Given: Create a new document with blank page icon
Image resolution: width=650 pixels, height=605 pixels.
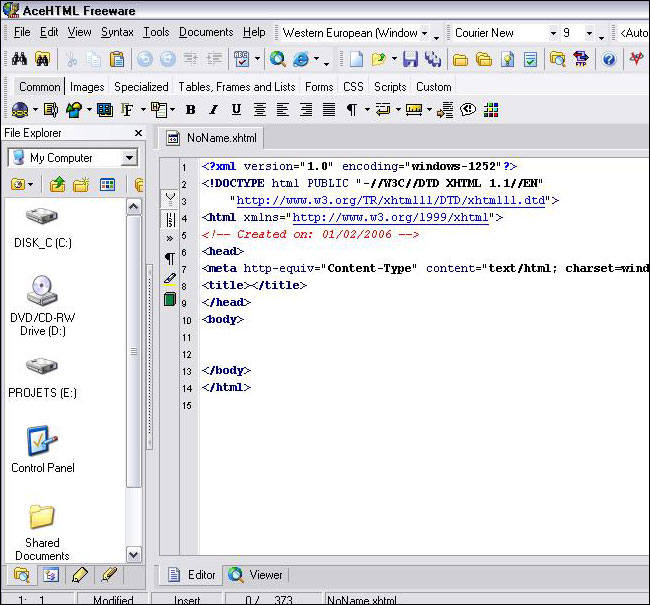Looking at the screenshot, I should pos(356,59).
